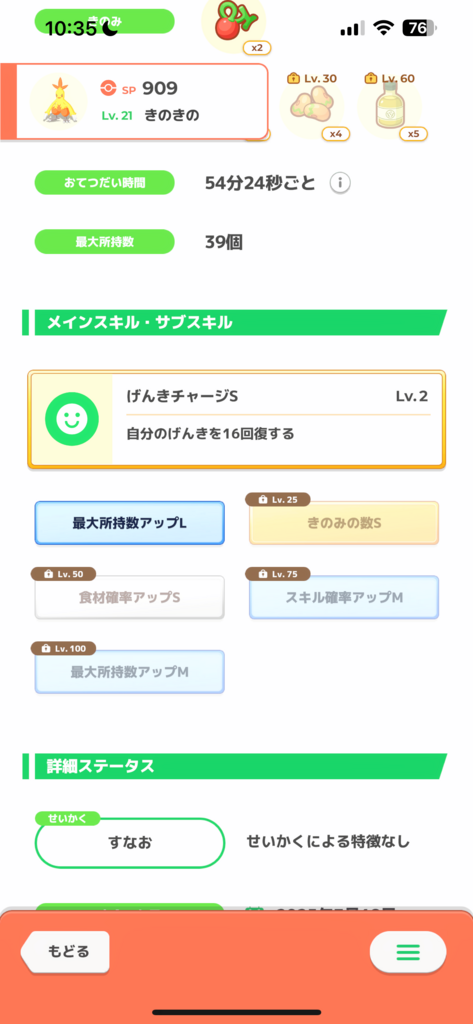Tap the すなお nature box
The width and height of the screenshot is (473, 1024).
coord(129,842)
